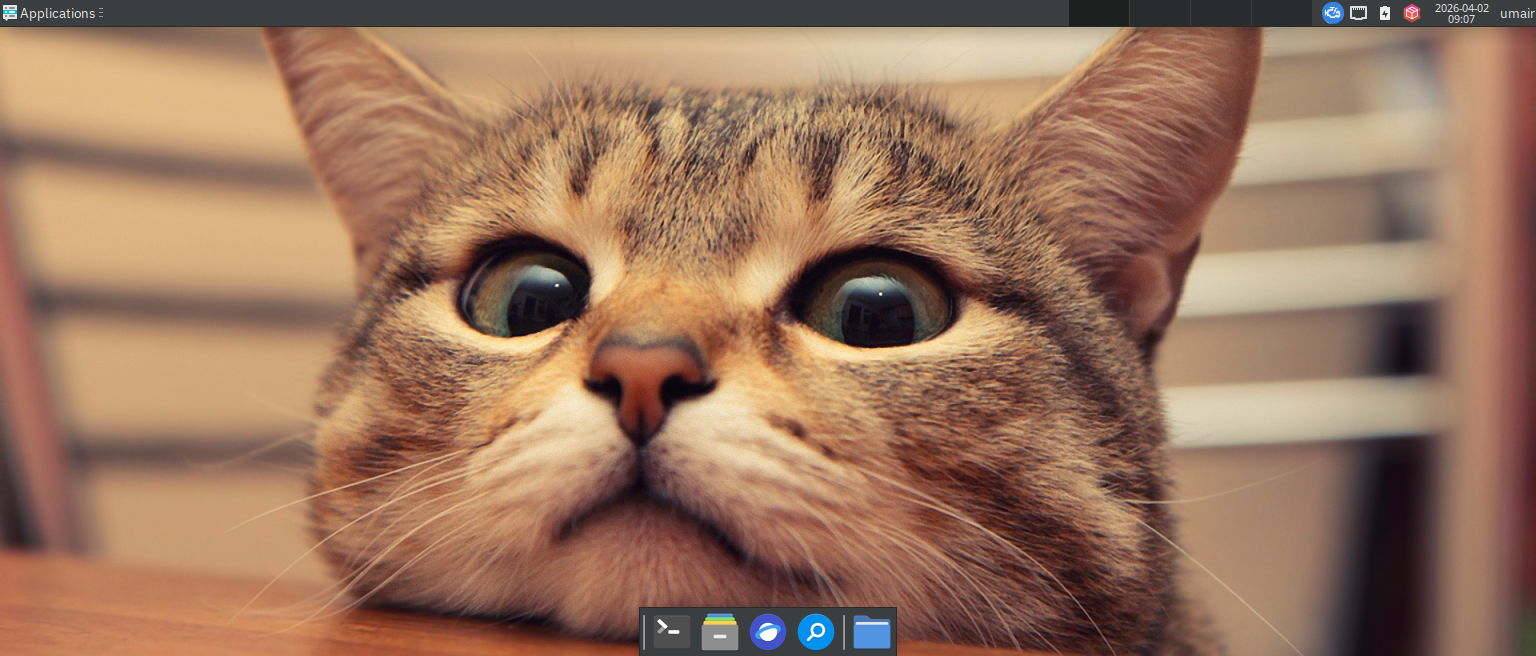Open the file manager drawer icon in dock
The height and width of the screenshot is (656, 1536).
pyautogui.click(x=720, y=632)
